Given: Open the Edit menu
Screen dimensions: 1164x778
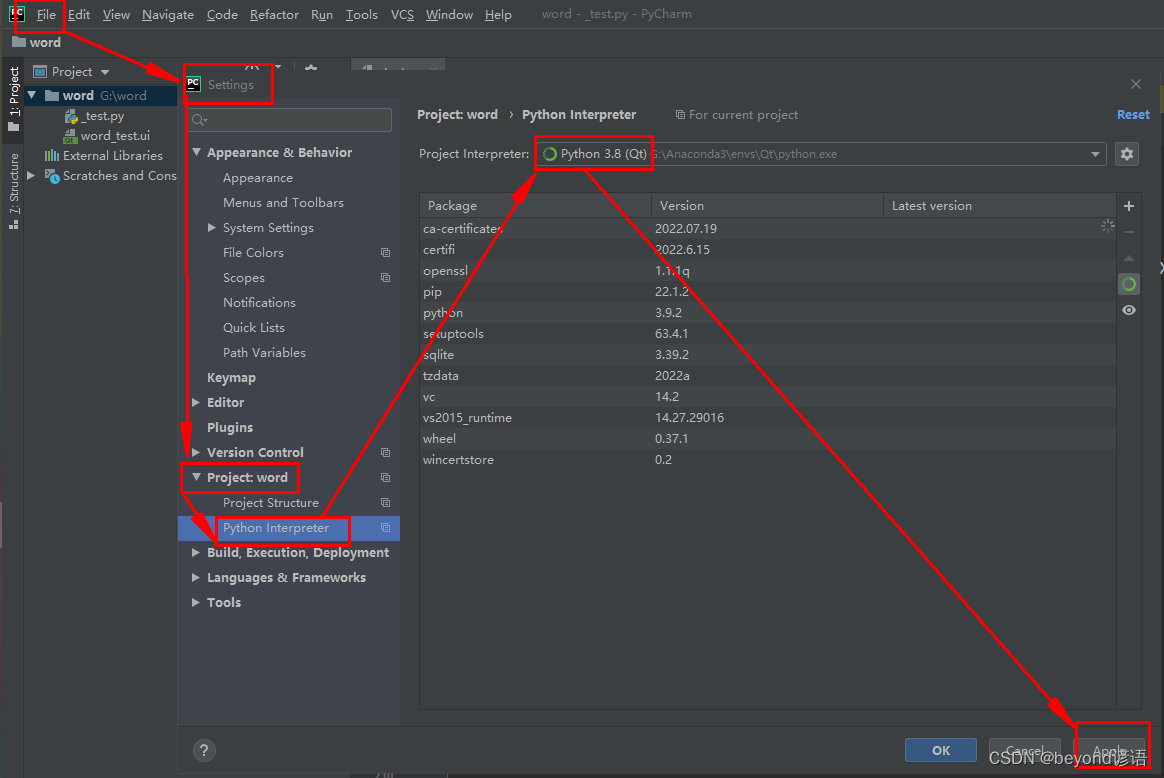Looking at the screenshot, I should pyautogui.click(x=79, y=14).
